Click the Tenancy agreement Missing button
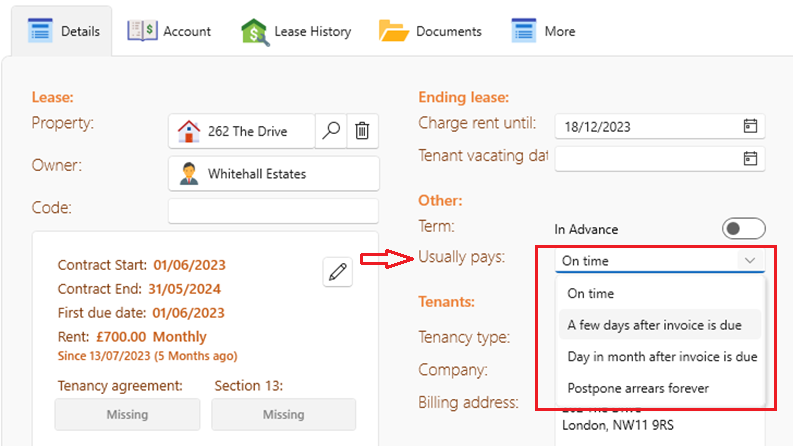793x446 pixels. [127, 415]
